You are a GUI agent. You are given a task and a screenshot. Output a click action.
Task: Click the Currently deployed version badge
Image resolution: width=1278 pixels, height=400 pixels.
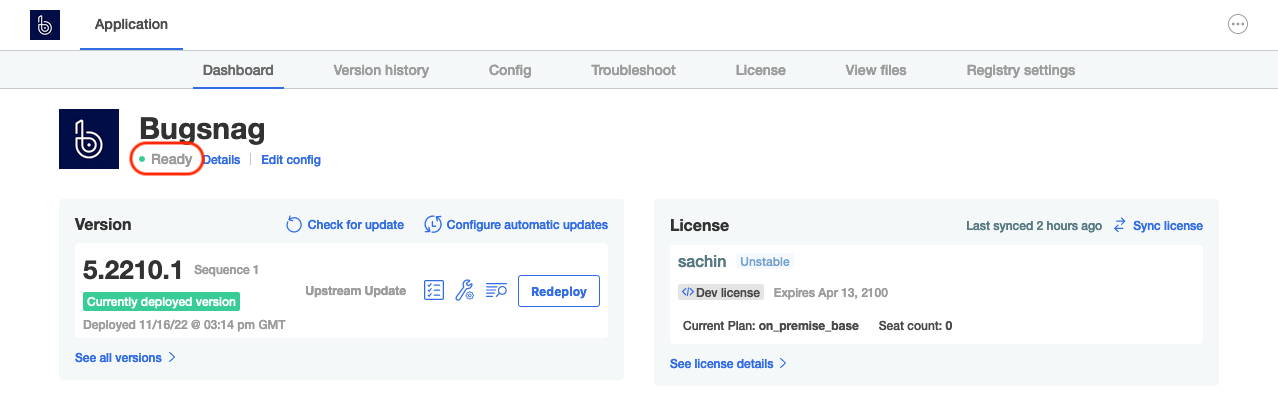[161, 301]
